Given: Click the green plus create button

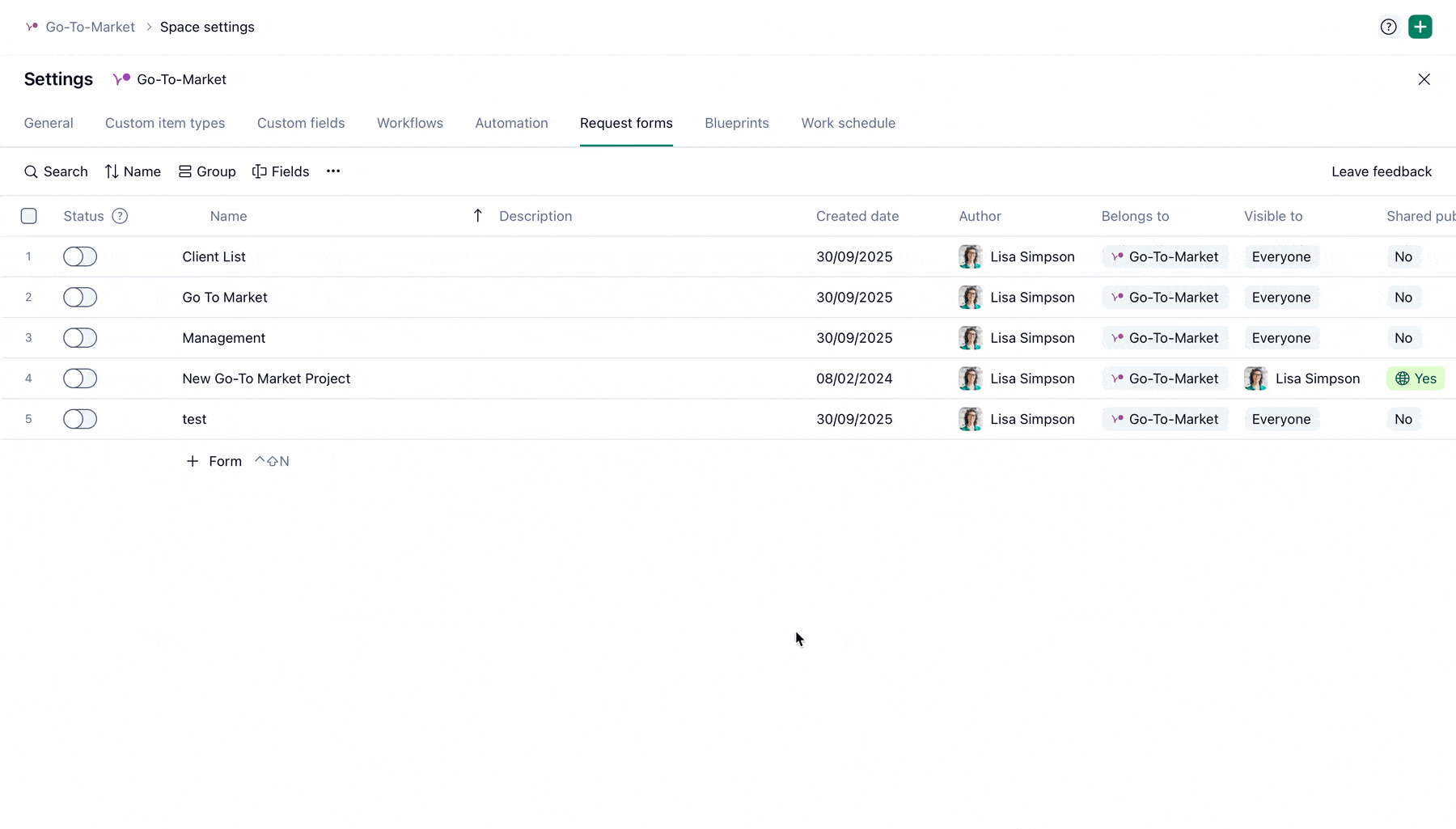Looking at the screenshot, I should click(x=1420, y=27).
